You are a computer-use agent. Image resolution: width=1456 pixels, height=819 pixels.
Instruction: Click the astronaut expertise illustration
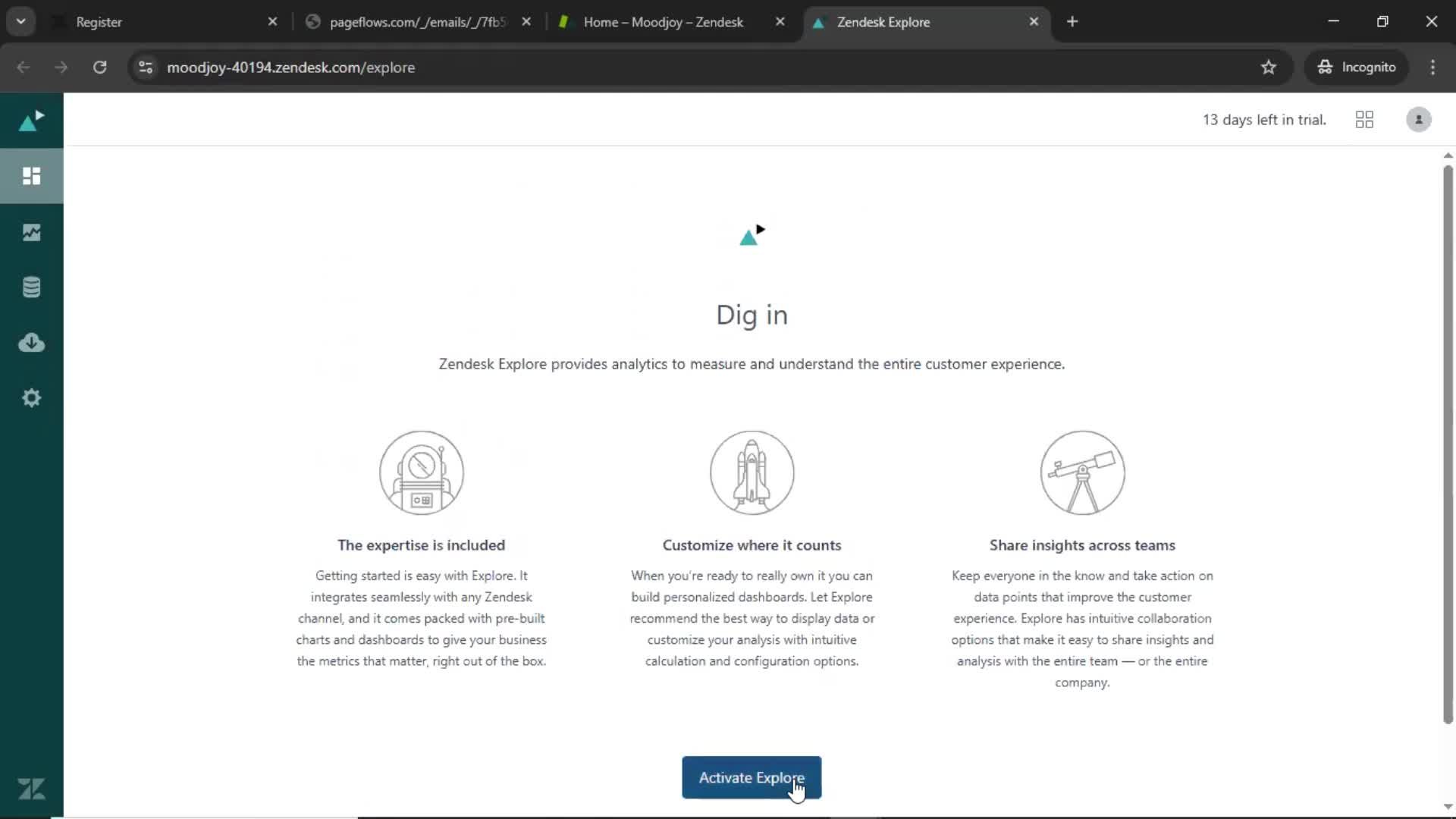(x=422, y=472)
